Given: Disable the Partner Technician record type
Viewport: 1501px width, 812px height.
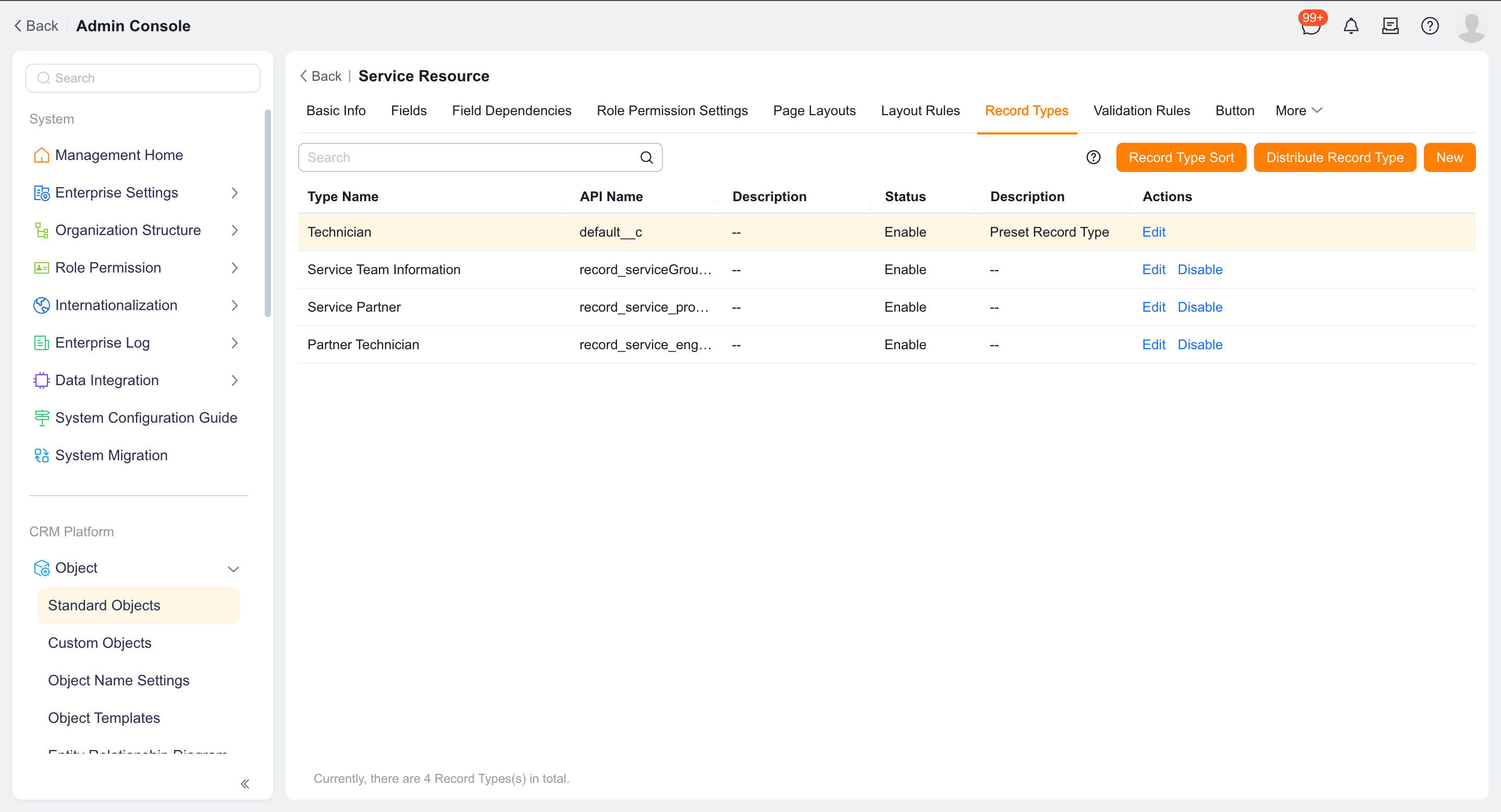Looking at the screenshot, I should pos(1200,345).
